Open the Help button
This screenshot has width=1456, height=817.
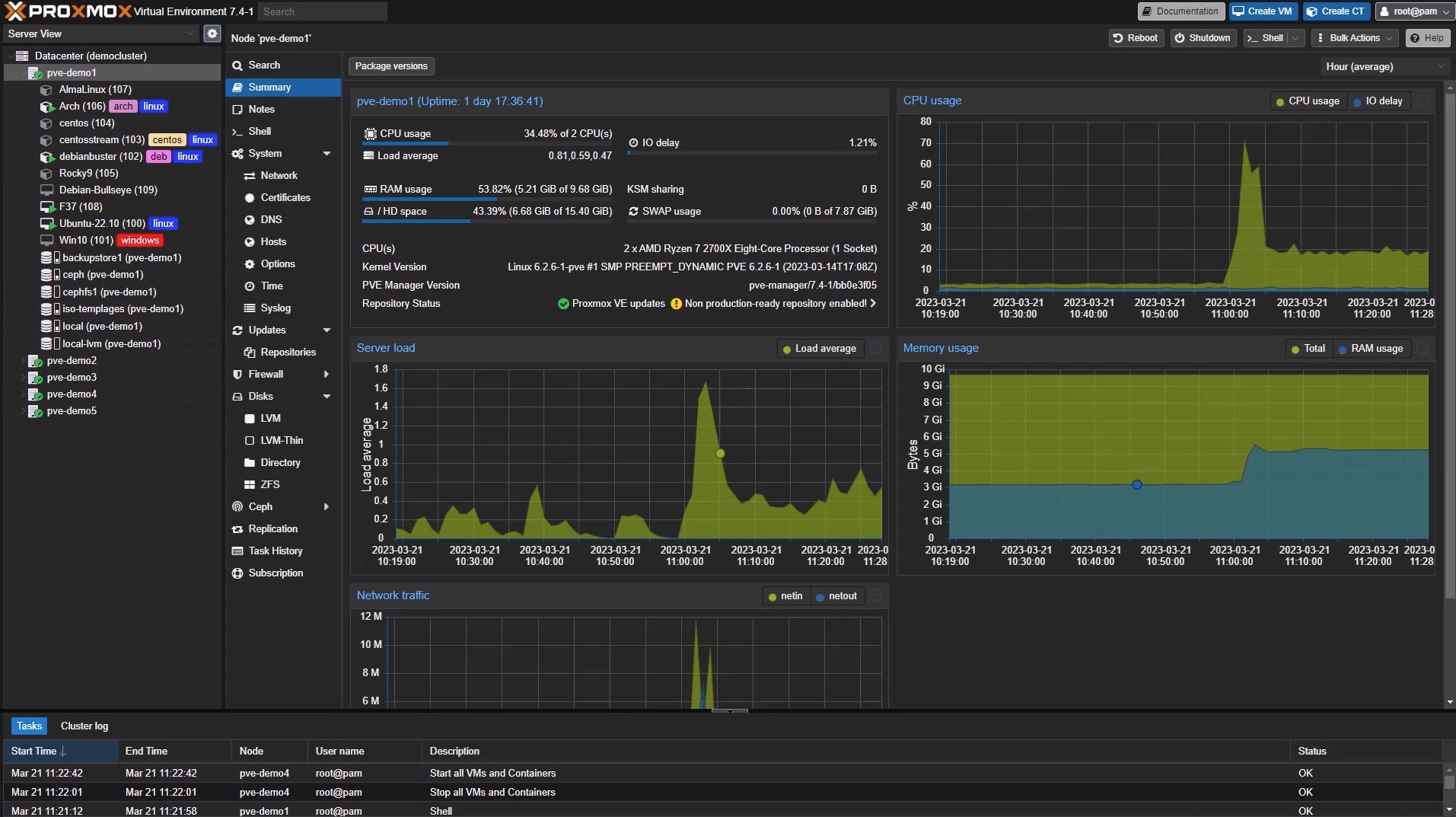pos(1427,38)
